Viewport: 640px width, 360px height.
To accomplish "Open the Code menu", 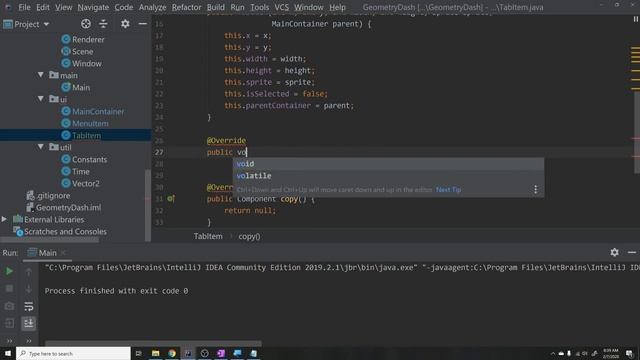I will pyautogui.click(x=123, y=7).
